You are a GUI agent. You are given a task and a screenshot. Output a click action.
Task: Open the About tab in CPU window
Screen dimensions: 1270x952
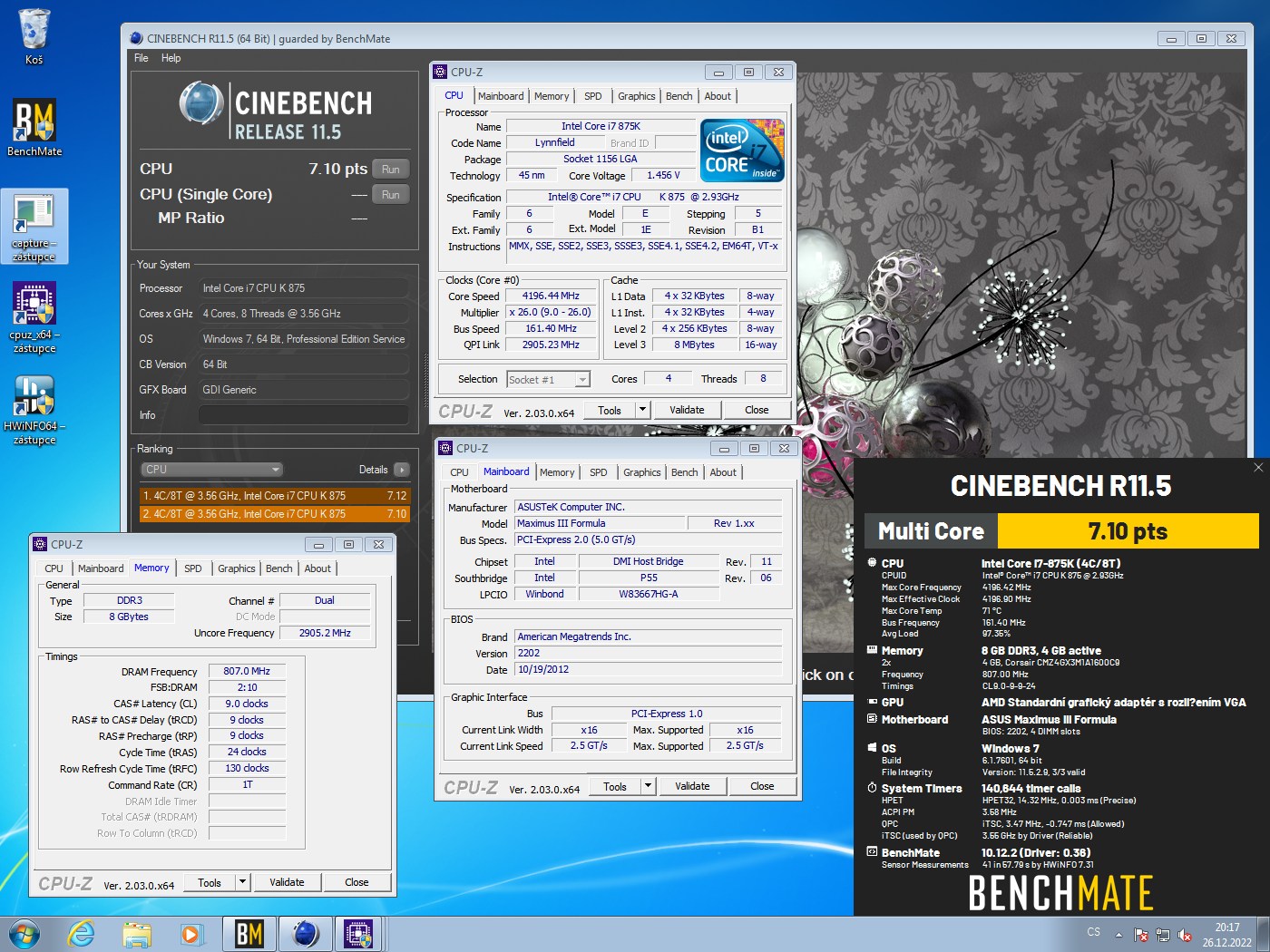click(x=718, y=96)
